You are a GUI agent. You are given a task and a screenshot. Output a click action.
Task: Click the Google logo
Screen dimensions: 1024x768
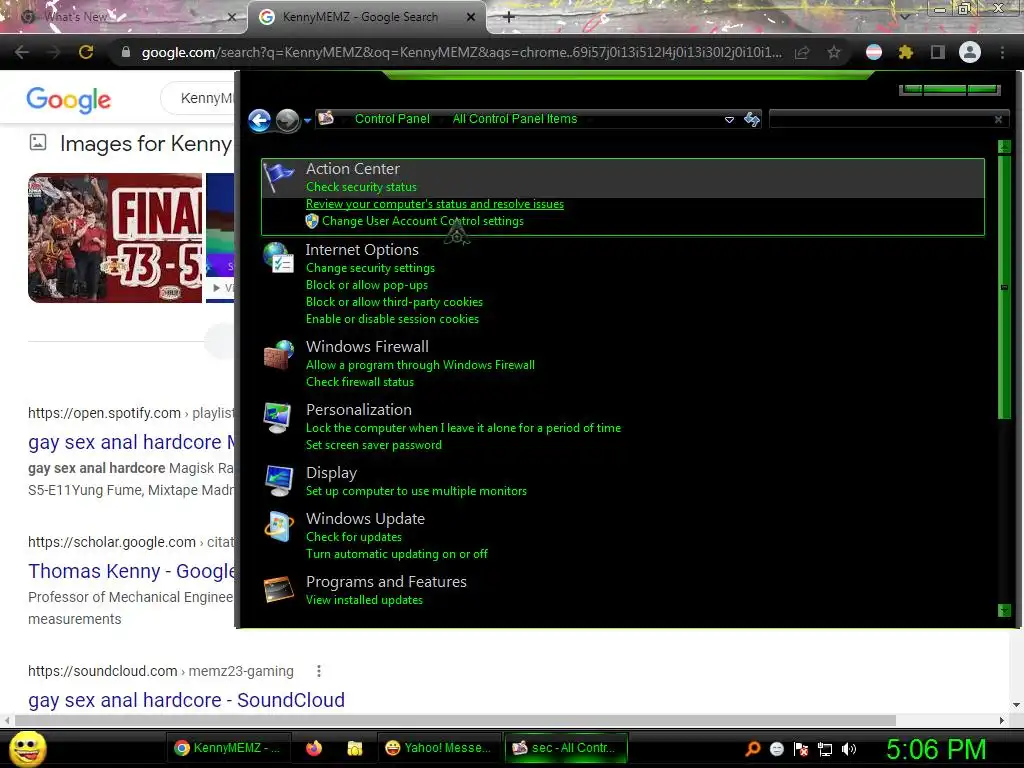pyautogui.click(x=69, y=99)
